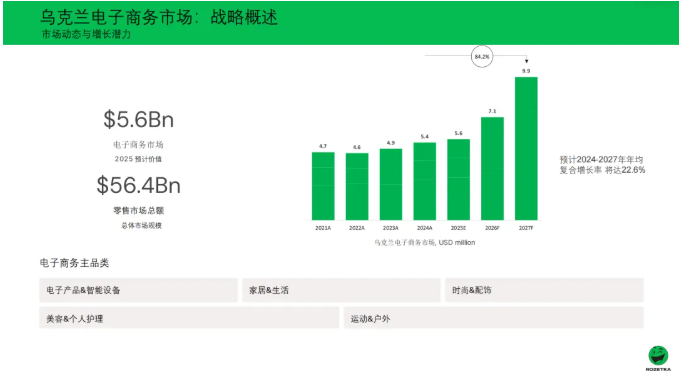Select the 电子产品&智能设备 category box
This screenshot has height=379, width=680.
(138, 290)
